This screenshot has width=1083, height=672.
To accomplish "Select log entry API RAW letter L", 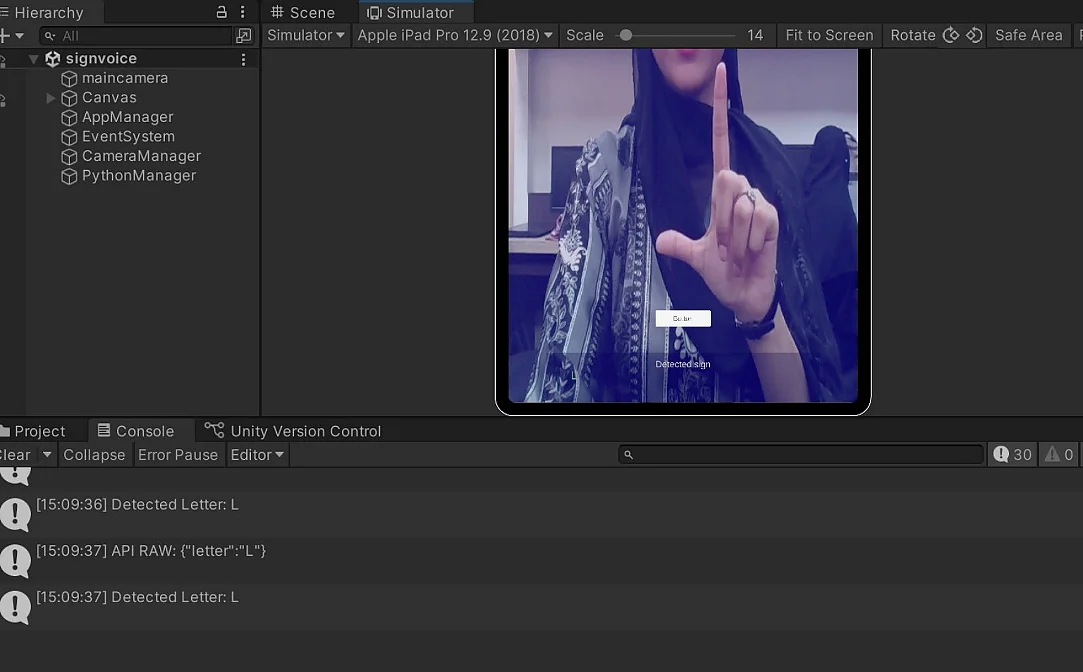I will pyautogui.click(x=542, y=560).
